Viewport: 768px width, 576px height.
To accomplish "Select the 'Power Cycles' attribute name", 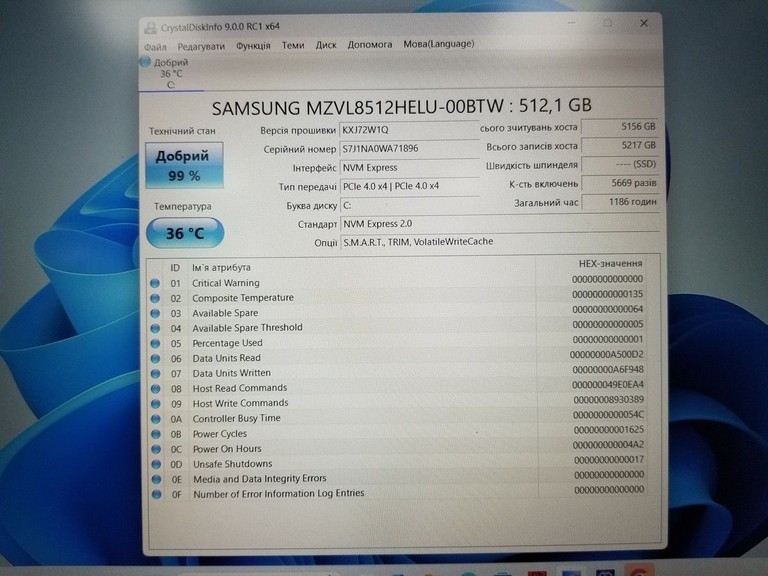I will (x=220, y=434).
